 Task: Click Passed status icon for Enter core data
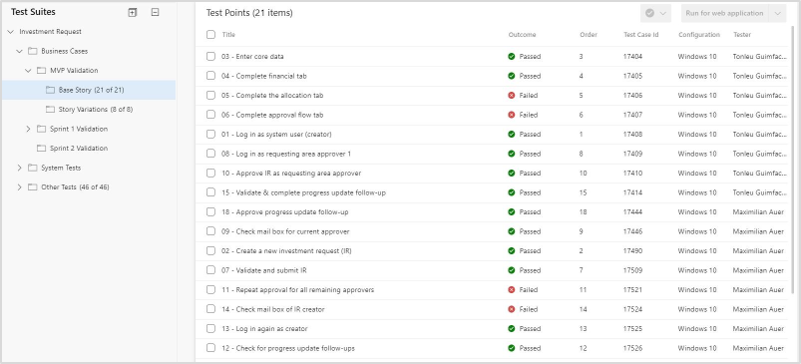(511, 56)
